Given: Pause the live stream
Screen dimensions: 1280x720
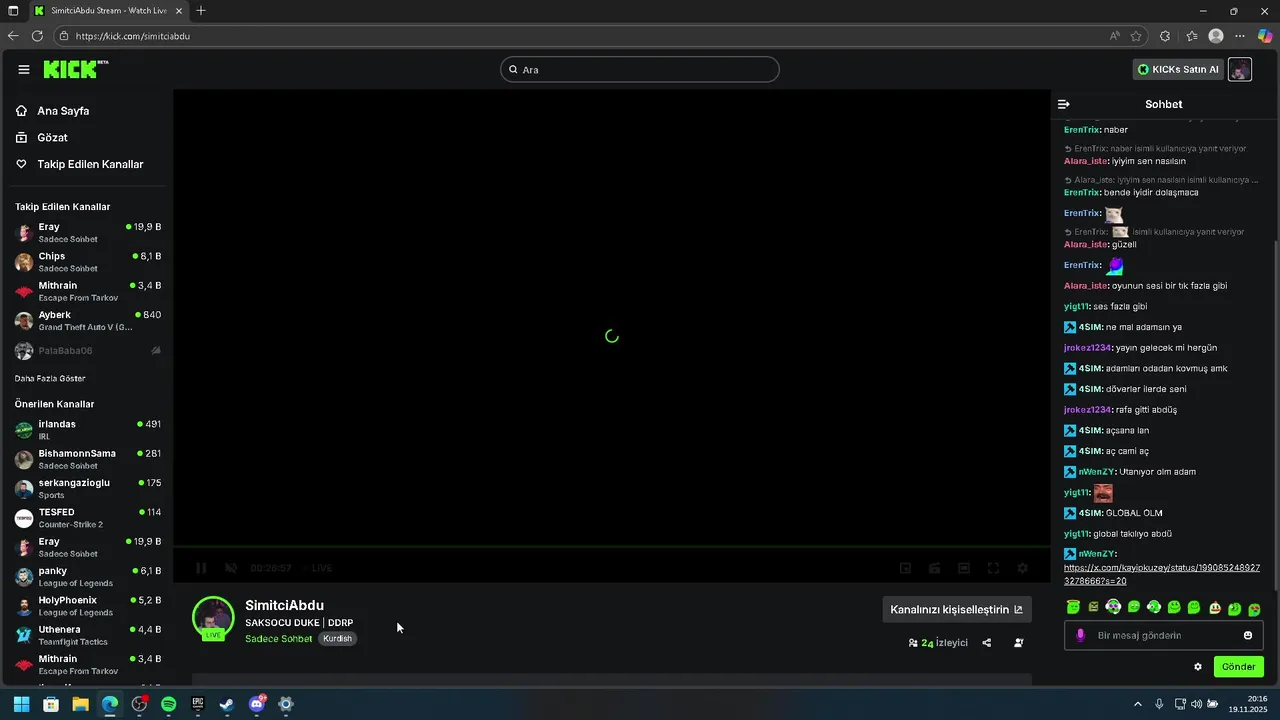Looking at the screenshot, I should (x=201, y=568).
